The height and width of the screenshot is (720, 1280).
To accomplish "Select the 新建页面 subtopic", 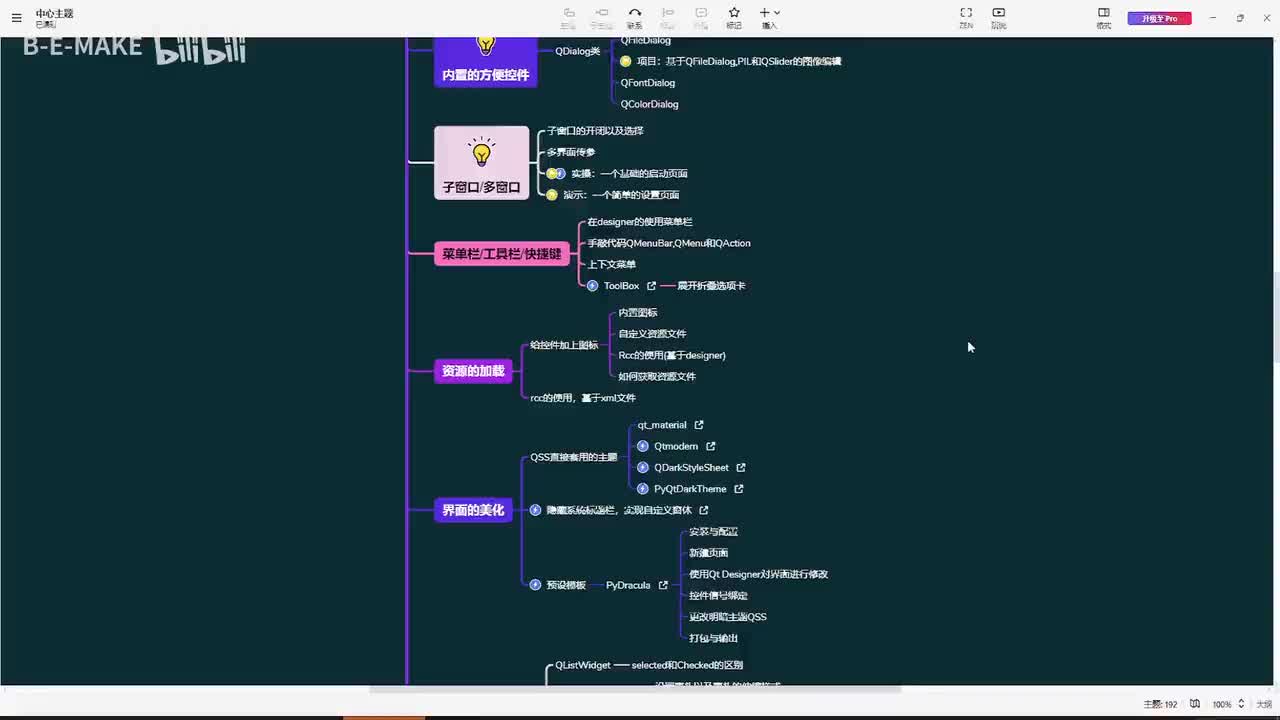I will [x=709, y=553].
